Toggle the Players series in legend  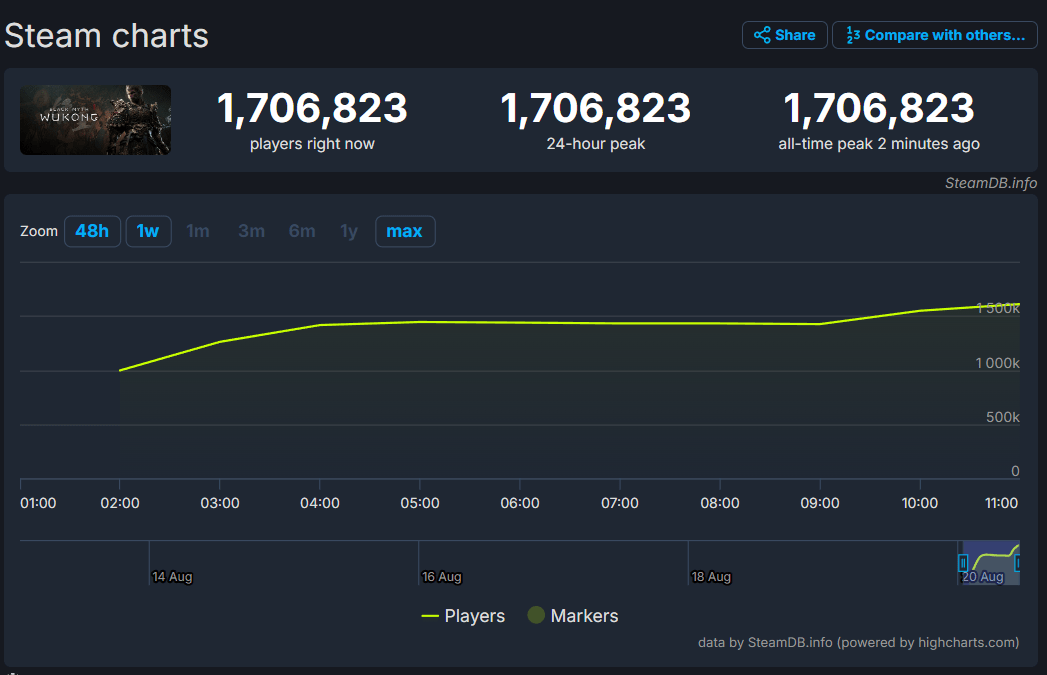[x=463, y=616]
